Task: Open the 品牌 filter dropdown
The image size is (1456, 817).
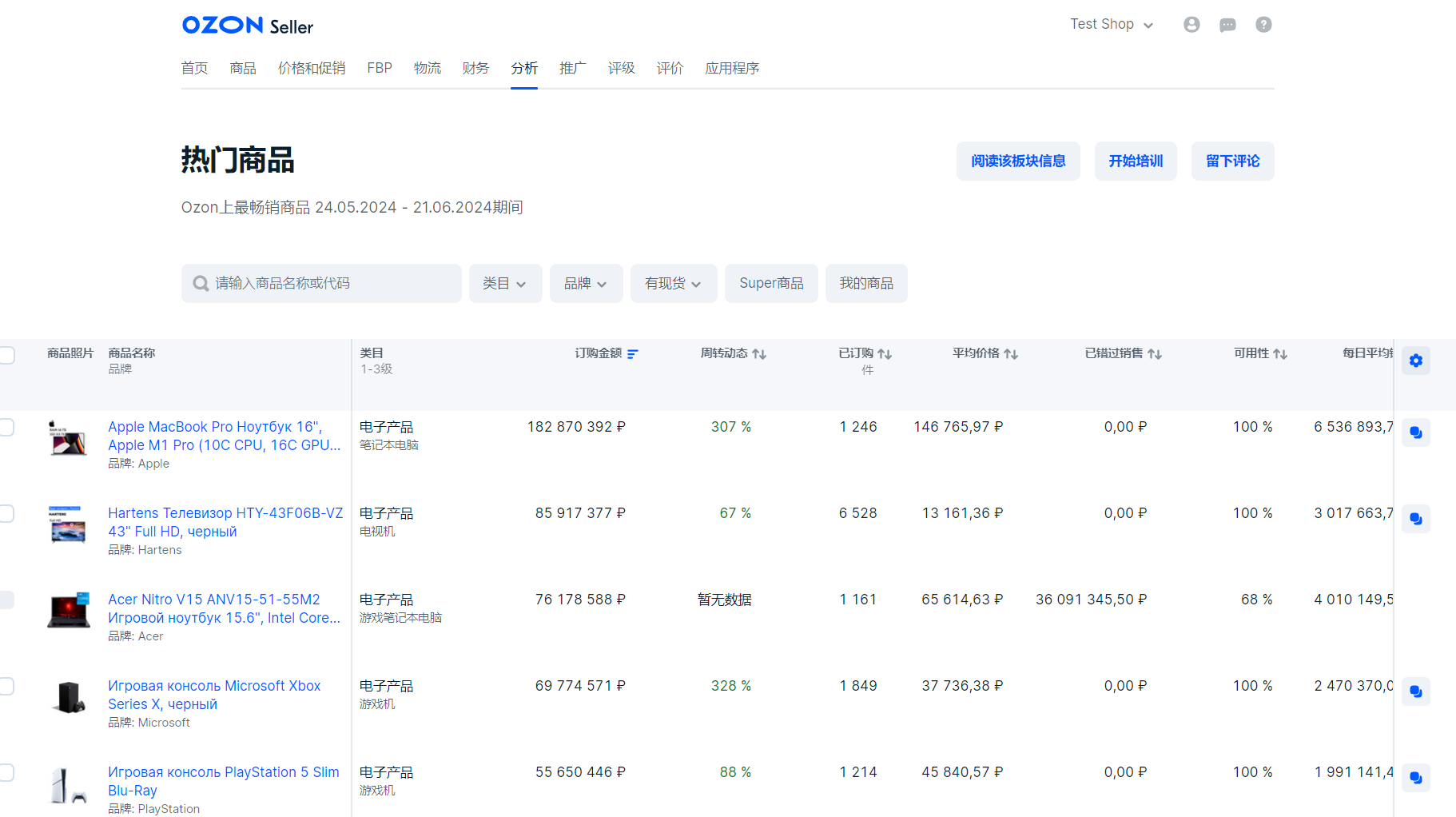Action: 586,284
